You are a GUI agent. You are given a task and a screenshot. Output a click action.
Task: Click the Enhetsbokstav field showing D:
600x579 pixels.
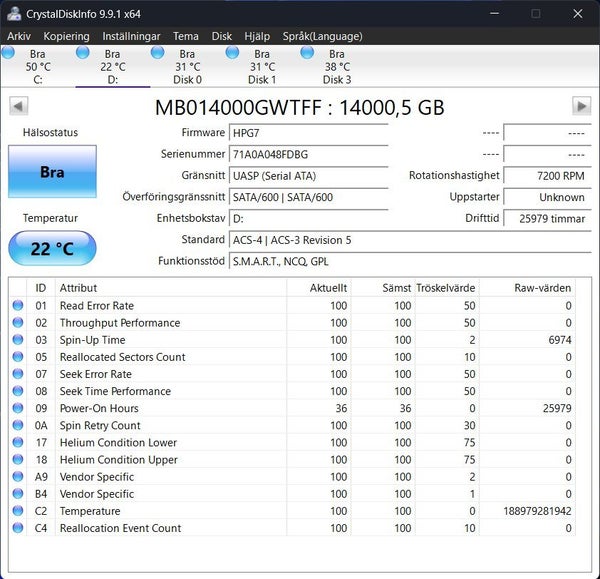click(308, 219)
